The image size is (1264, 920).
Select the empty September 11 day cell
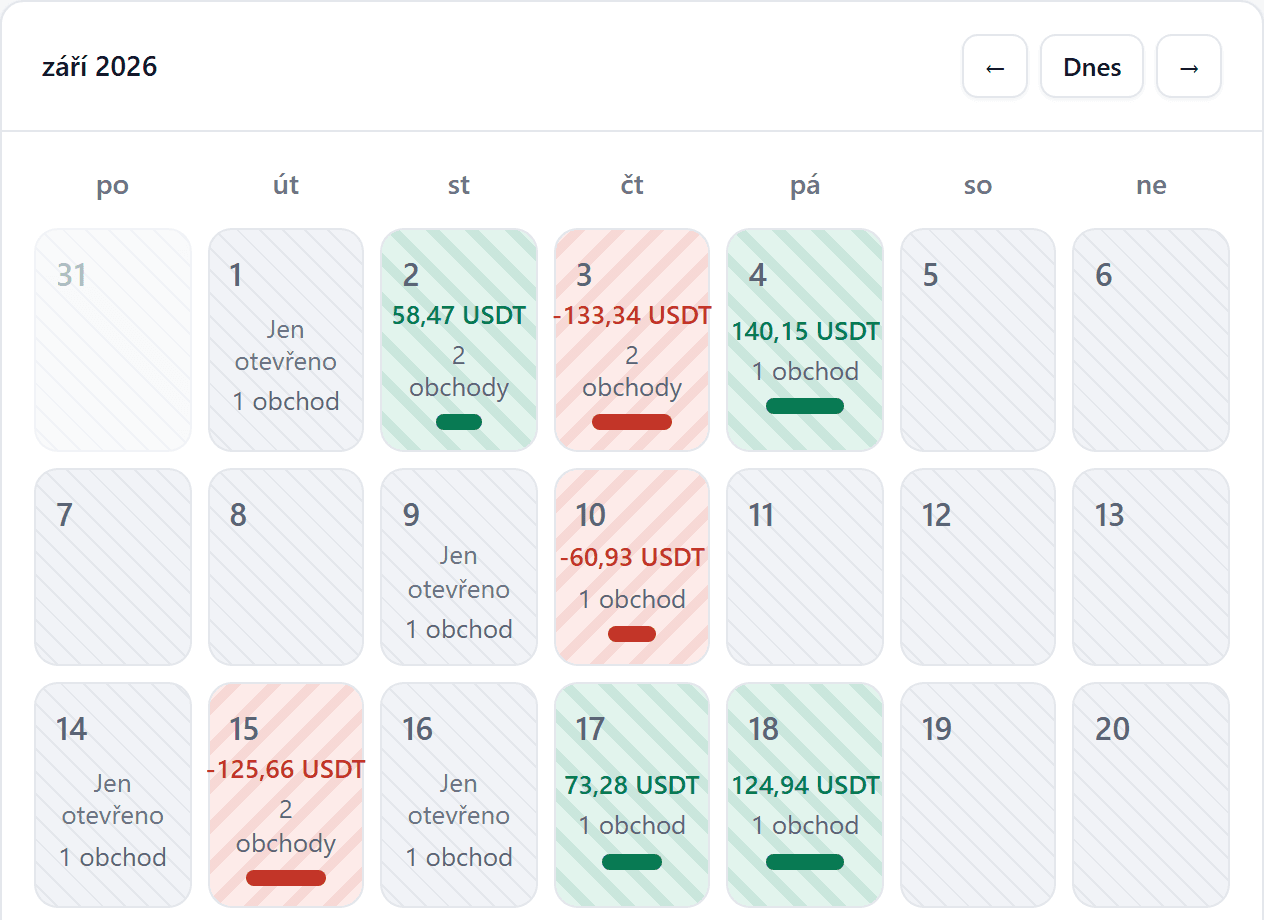pyautogui.click(x=805, y=567)
